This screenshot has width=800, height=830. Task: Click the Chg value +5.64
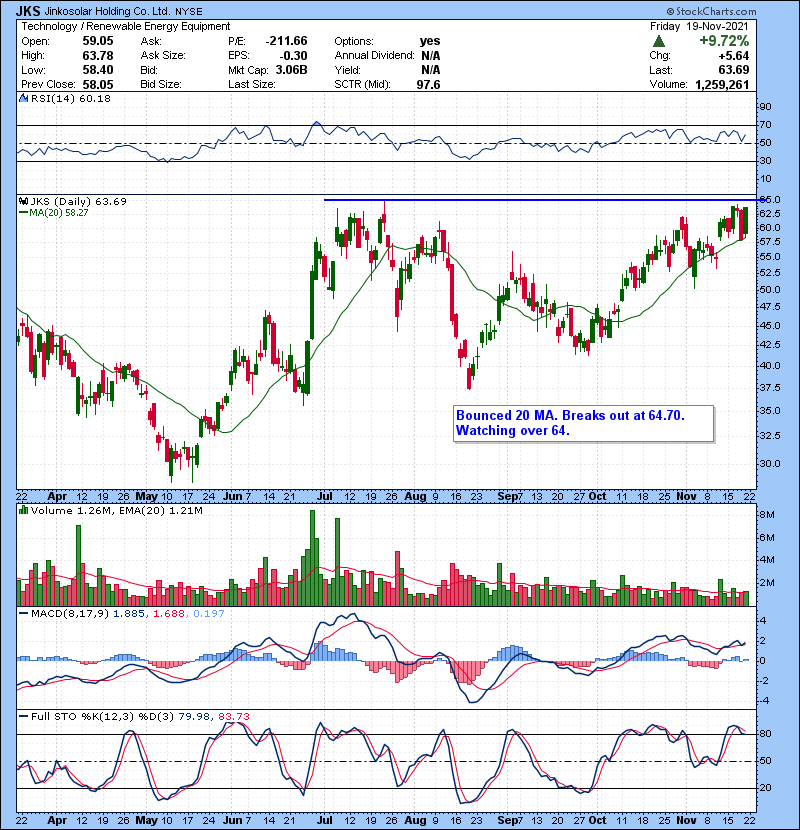(x=733, y=56)
